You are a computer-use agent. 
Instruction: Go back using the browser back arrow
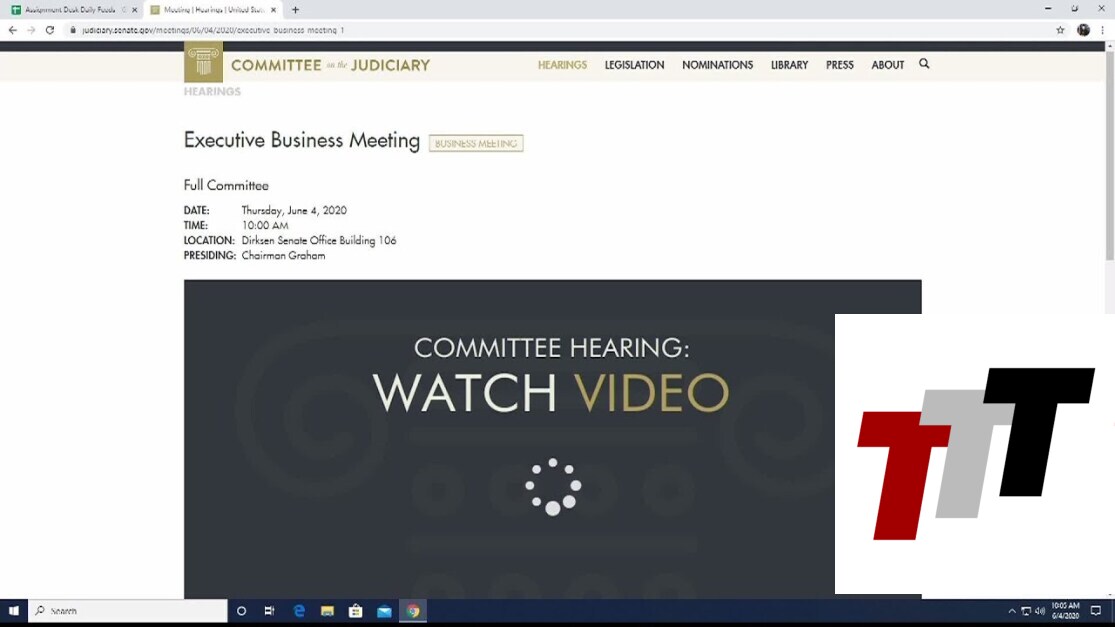coord(13,30)
